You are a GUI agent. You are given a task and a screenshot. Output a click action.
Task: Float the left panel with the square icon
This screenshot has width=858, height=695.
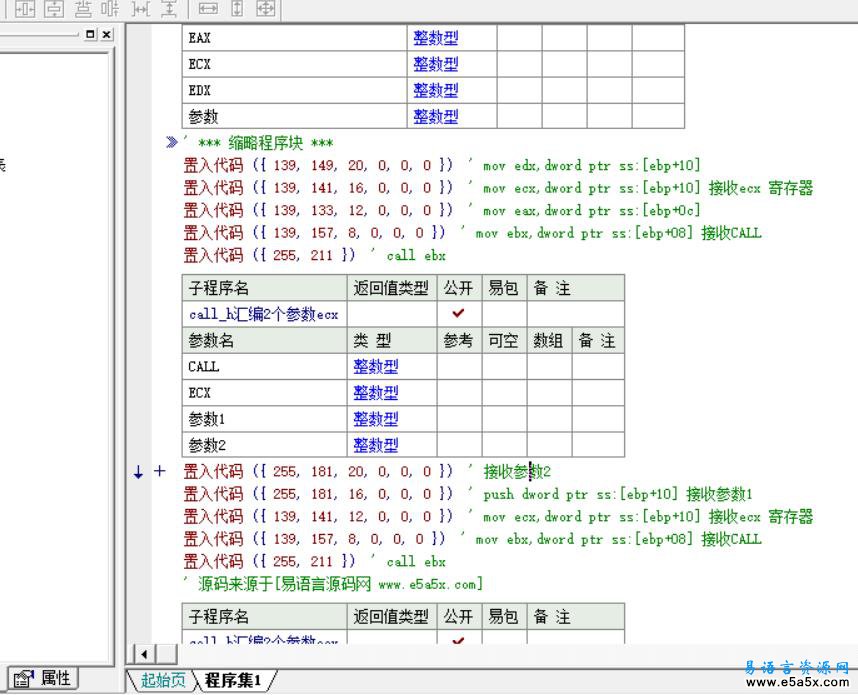90,34
